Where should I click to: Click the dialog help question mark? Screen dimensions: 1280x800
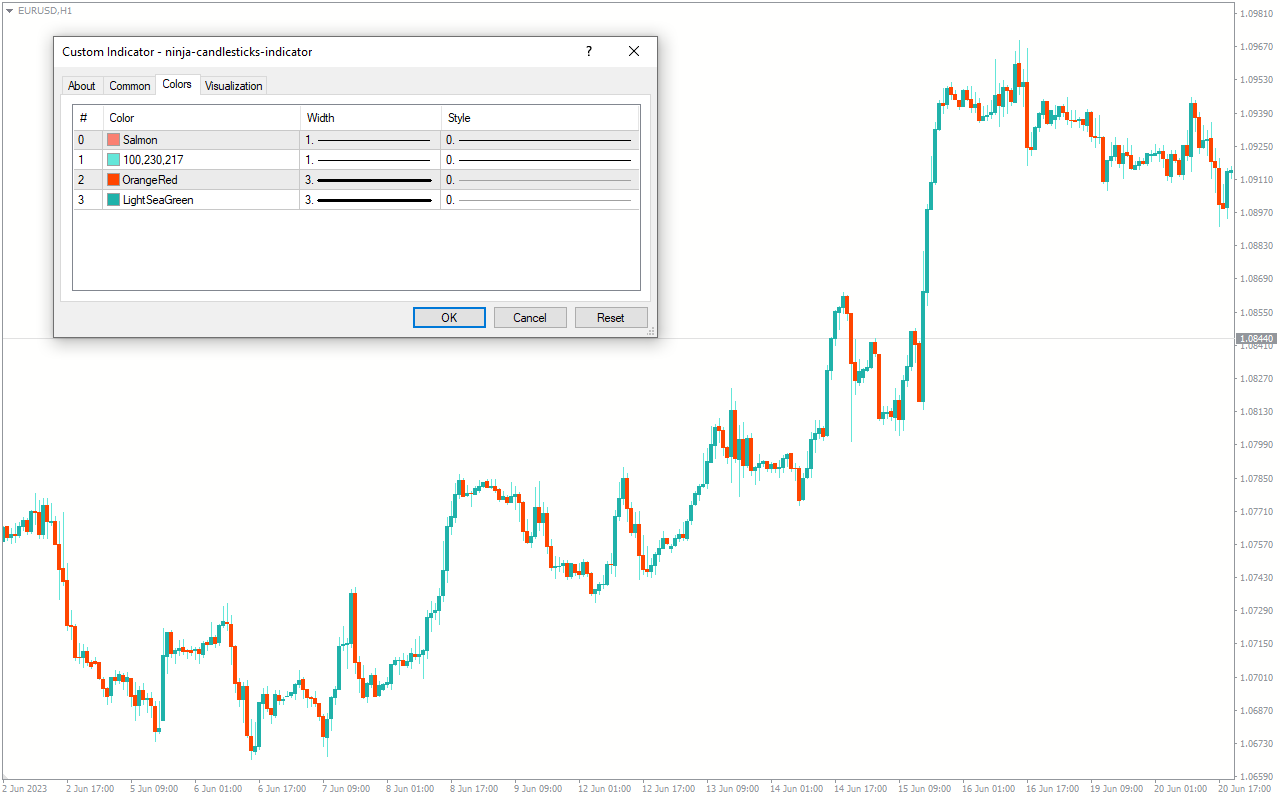pos(588,52)
